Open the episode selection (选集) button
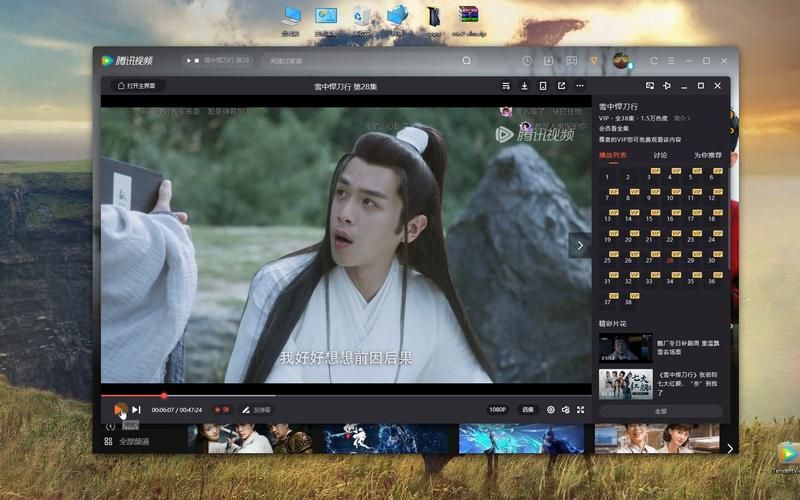 click(528, 410)
